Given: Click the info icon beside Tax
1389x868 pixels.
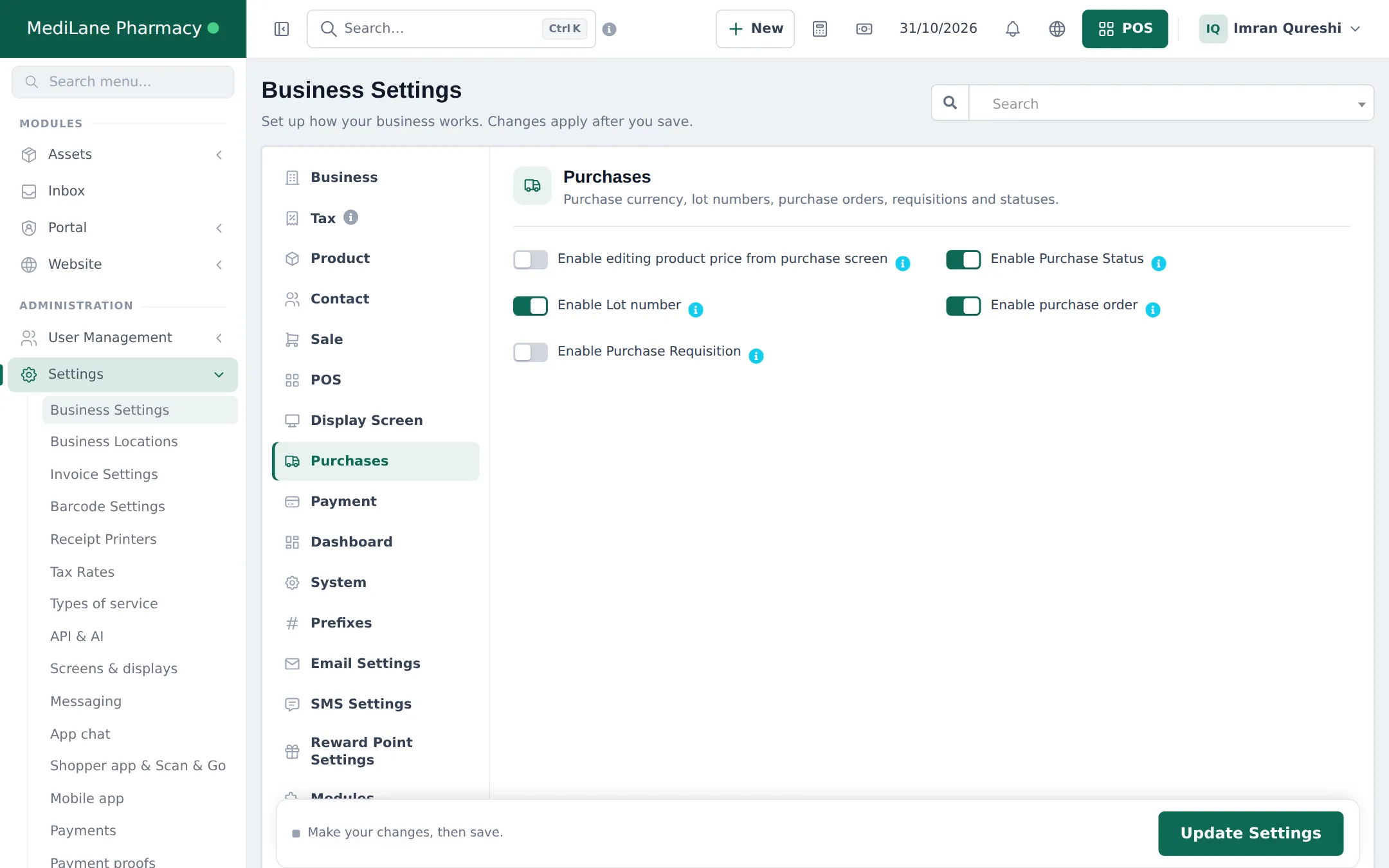Looking at the screenshot, I should [x=350, y=217].
